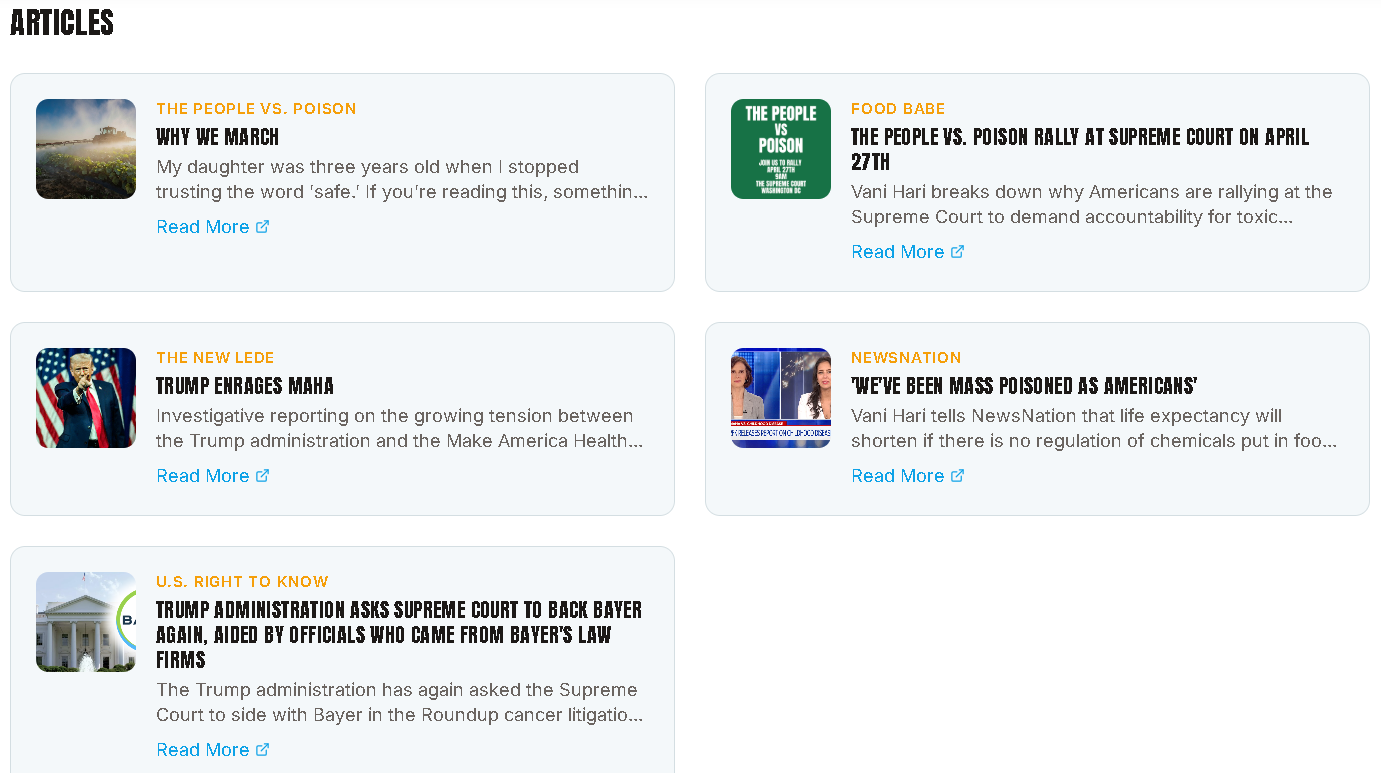Image resolution: width=1381 pixels, height=773 pixels.
Task: Click external-link icon on Why We March card
Action: click(x=263, y=227)
